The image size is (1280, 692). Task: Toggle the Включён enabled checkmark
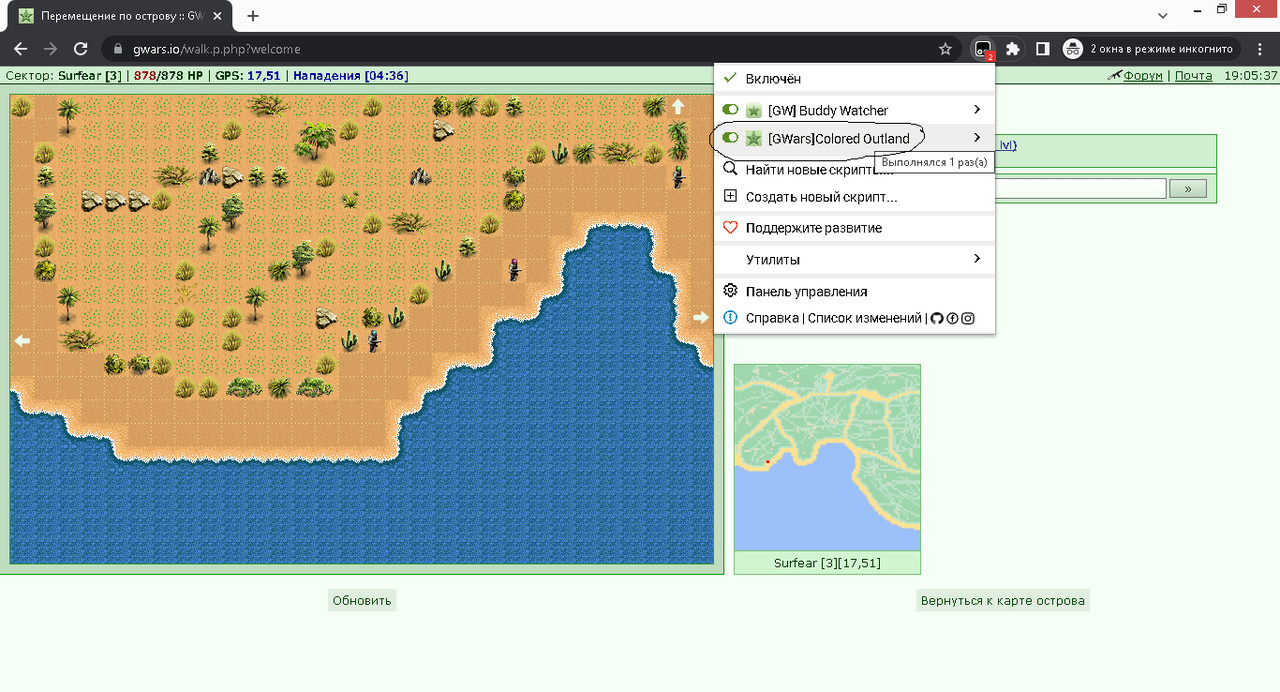730,78
